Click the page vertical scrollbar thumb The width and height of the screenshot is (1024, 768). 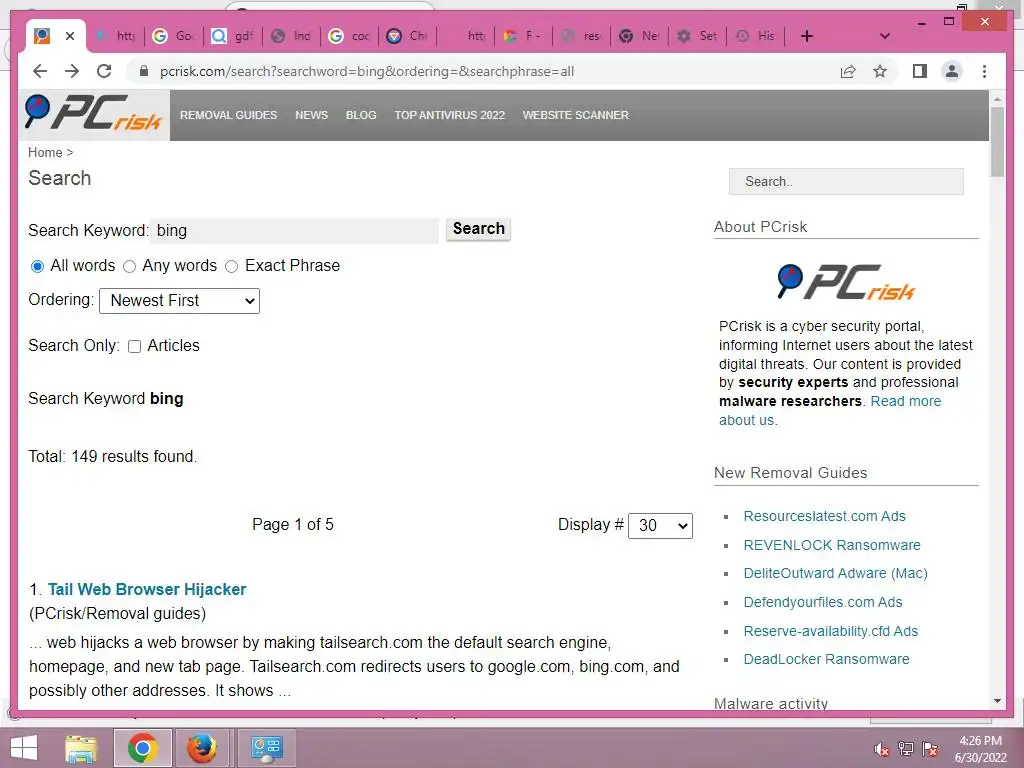[997, 141]
